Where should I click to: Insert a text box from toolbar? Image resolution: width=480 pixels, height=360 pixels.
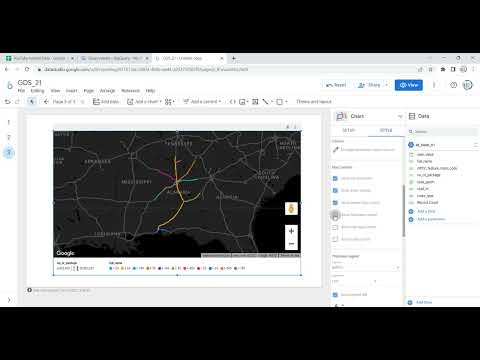(255, 102)
